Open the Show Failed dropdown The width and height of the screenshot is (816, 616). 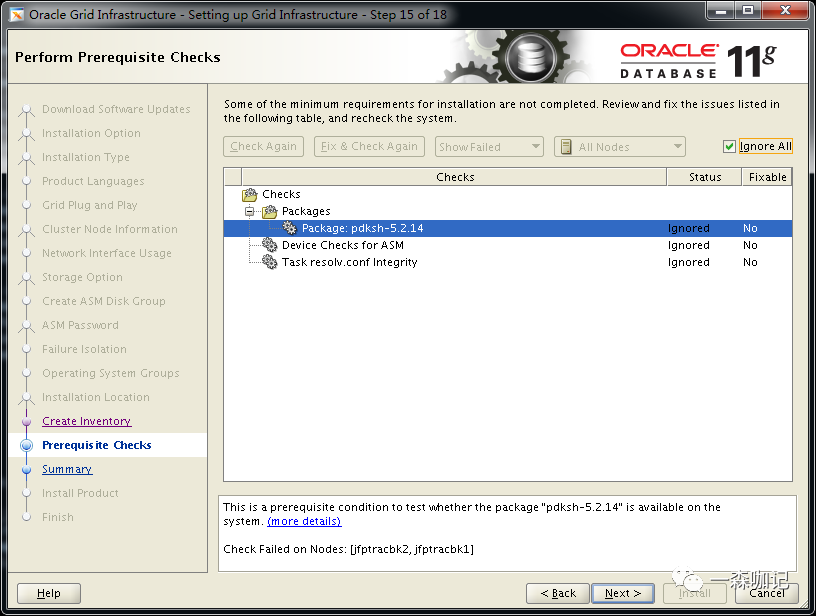(x=489, y=147)
